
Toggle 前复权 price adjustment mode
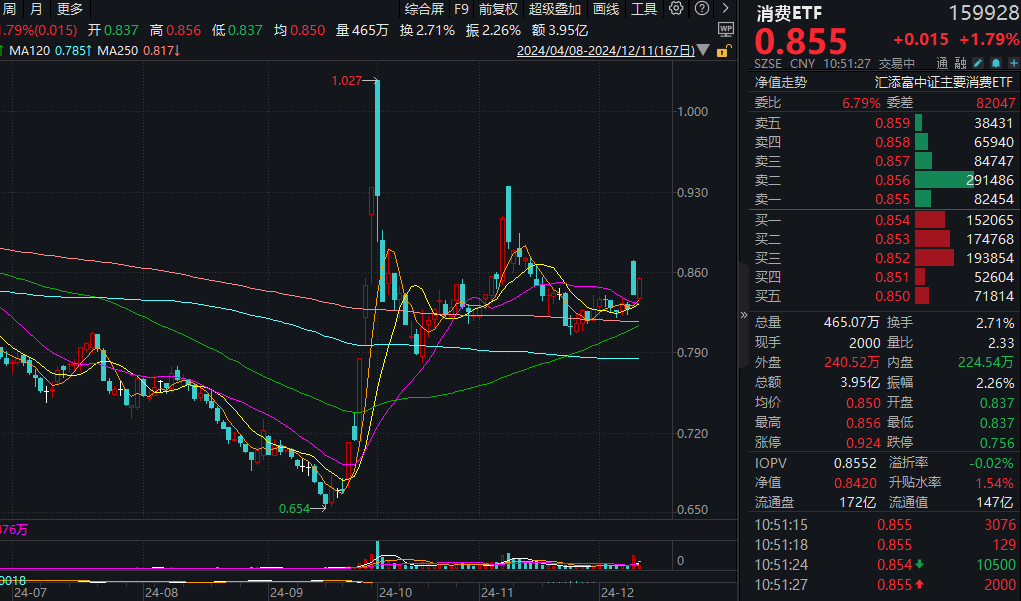pos(499,9)
